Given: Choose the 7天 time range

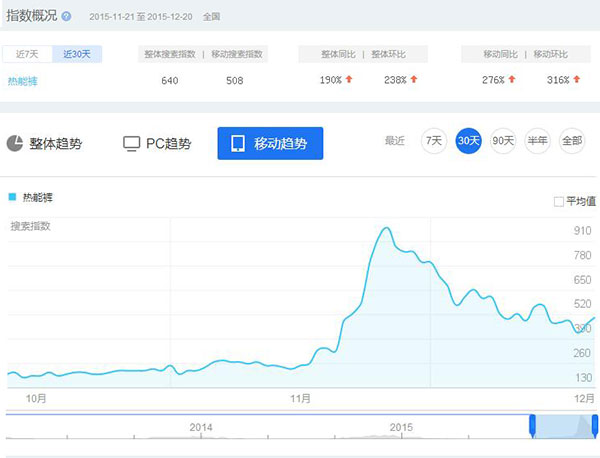Looking at the screenshot, I should click(x=434, y=141).
